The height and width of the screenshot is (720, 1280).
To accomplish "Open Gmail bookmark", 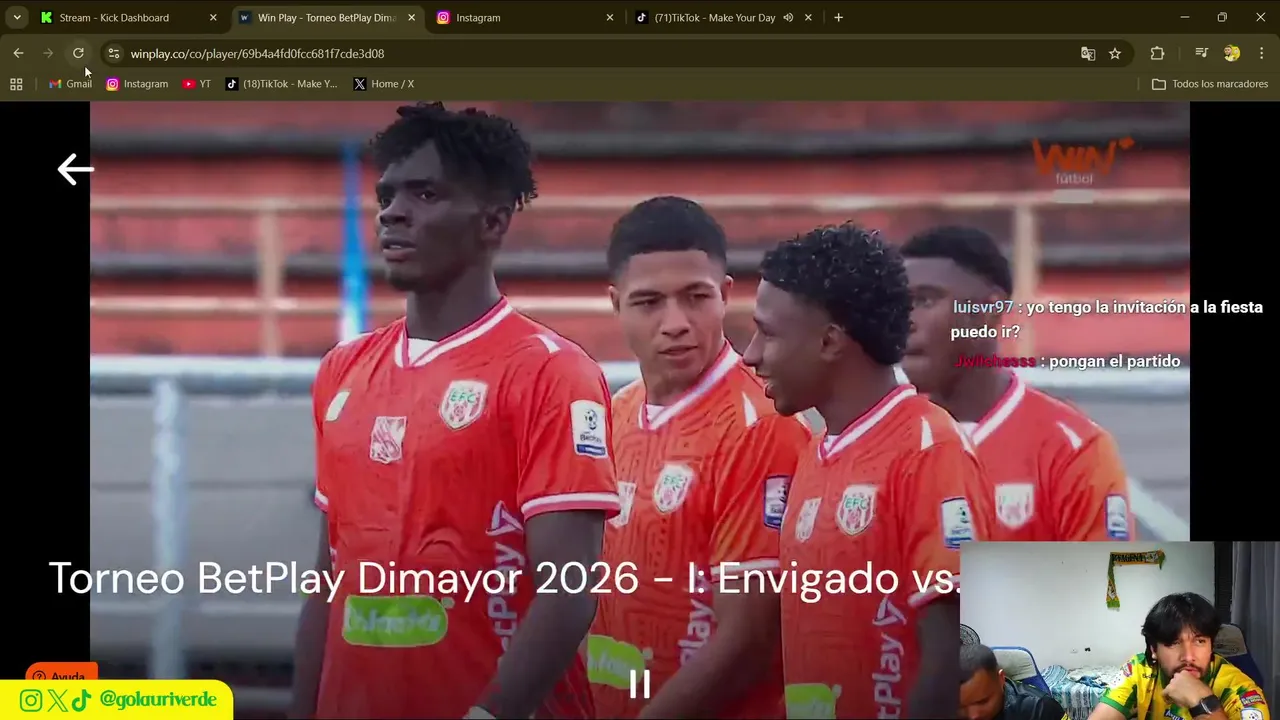I will (70, 84).
